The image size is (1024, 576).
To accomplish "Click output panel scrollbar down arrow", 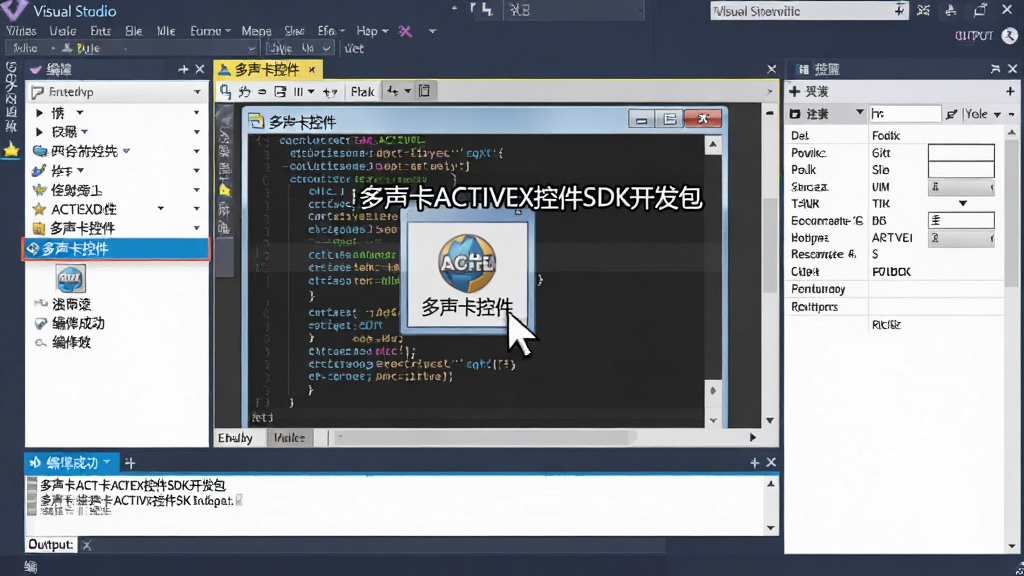I will coord(771,528).
